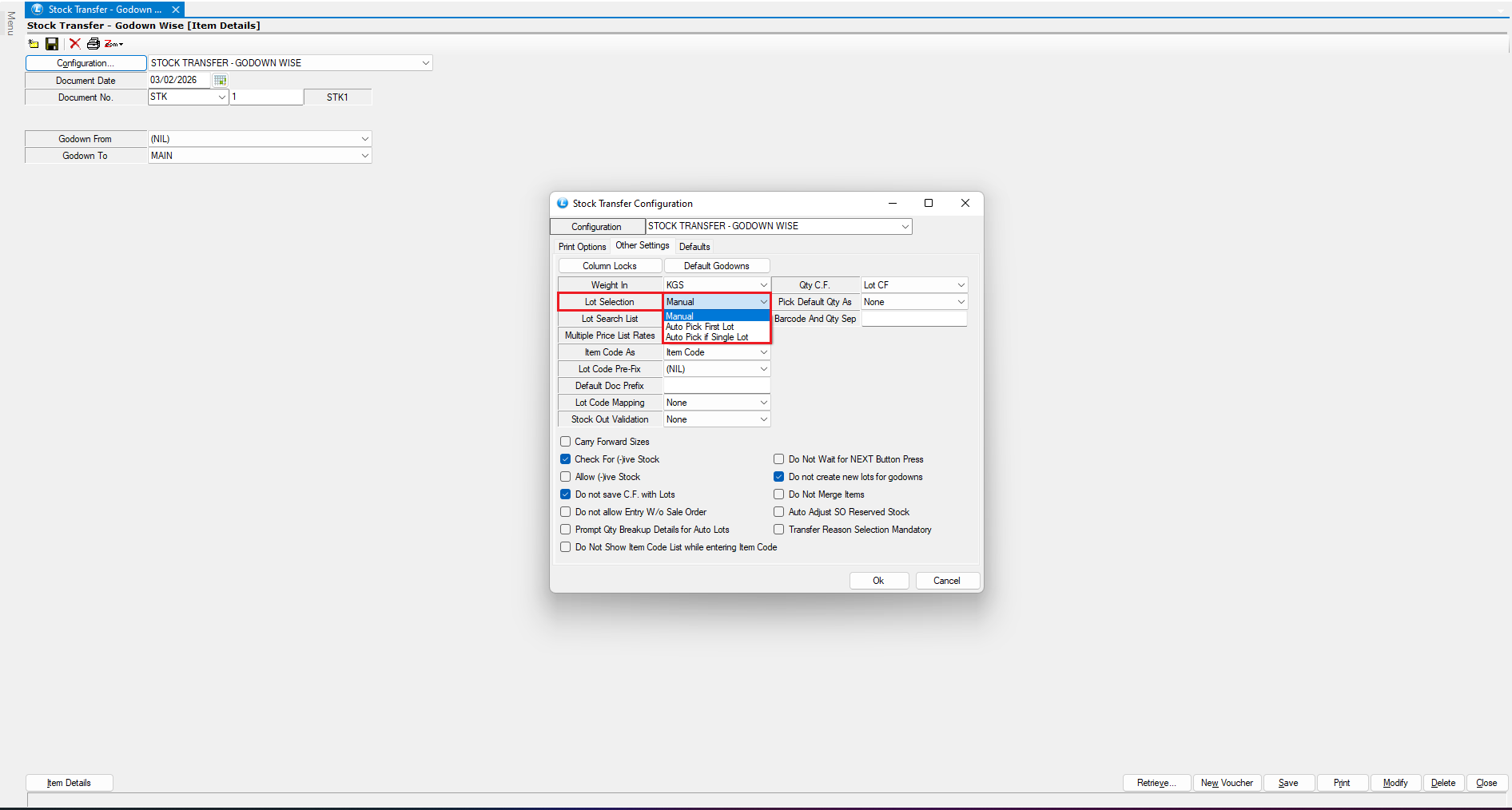Viewport: 1512px width, 810px height.
Task: Open the Zoom tool dropdown icon
Action: tap(113, 44)
